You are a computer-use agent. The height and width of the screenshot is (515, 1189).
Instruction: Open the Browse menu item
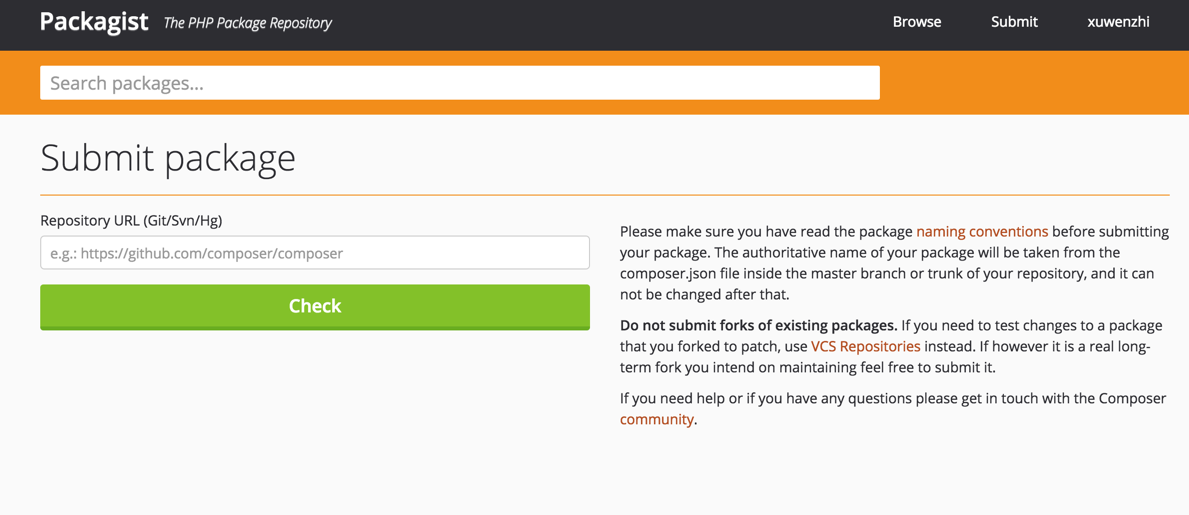[x=917, y=22]
